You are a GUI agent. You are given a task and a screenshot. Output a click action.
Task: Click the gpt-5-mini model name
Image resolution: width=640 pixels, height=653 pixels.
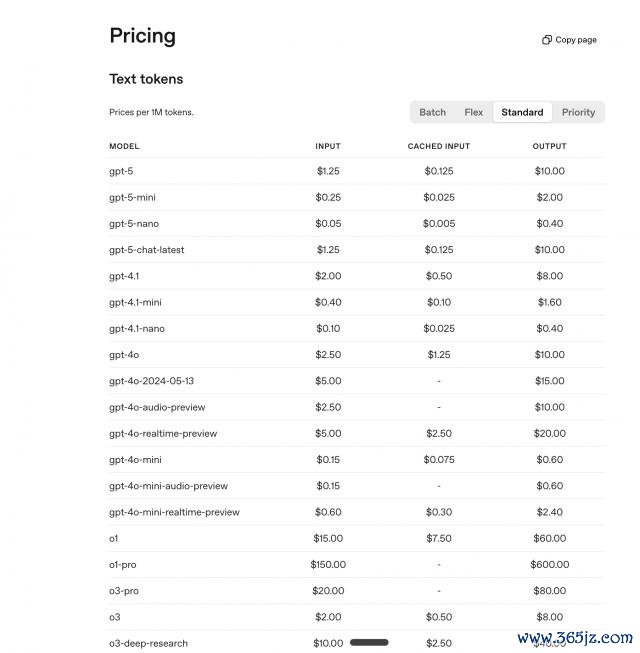(132, 197)
